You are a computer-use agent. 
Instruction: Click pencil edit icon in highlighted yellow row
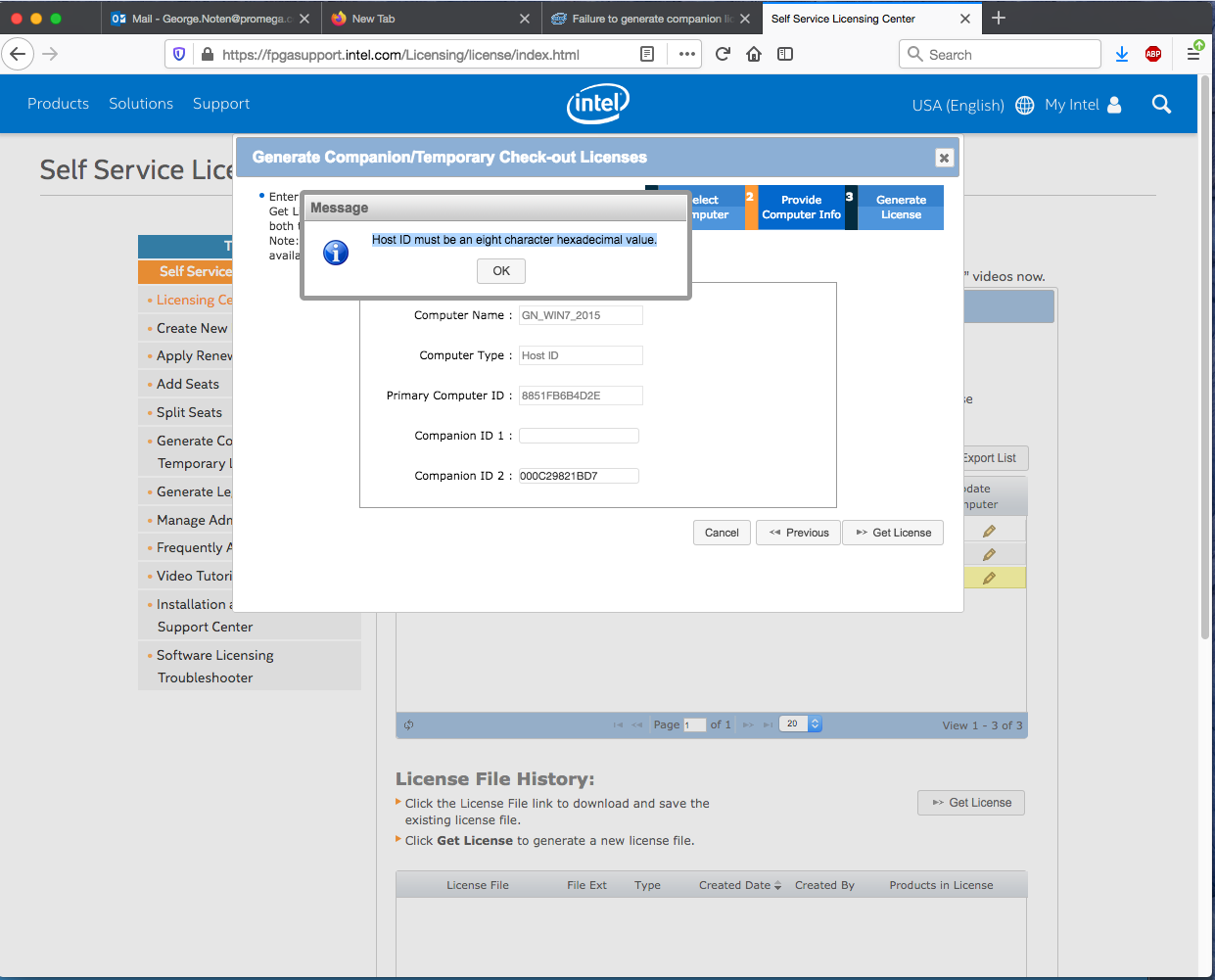[989, 578]
